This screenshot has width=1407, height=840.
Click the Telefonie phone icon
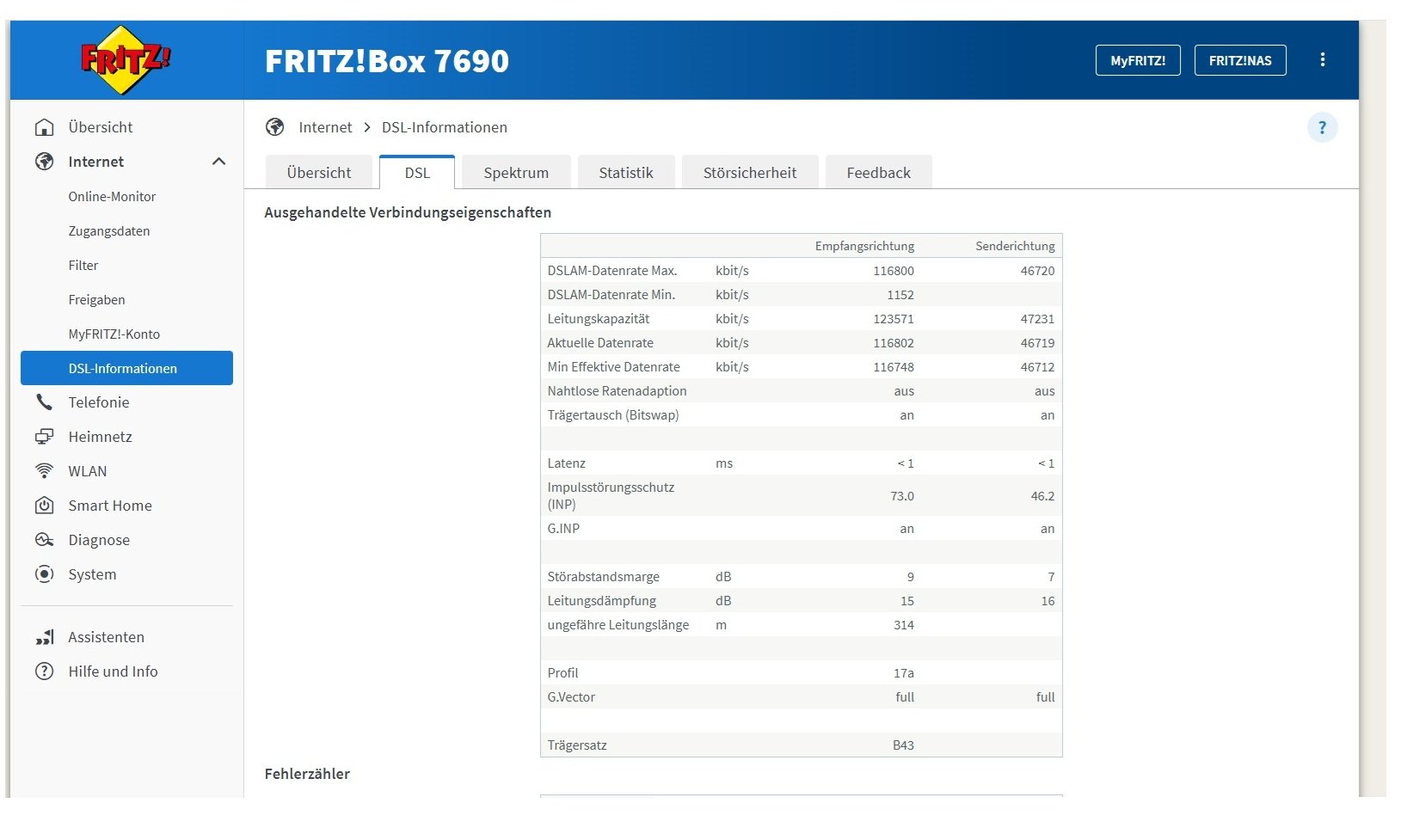44,402
